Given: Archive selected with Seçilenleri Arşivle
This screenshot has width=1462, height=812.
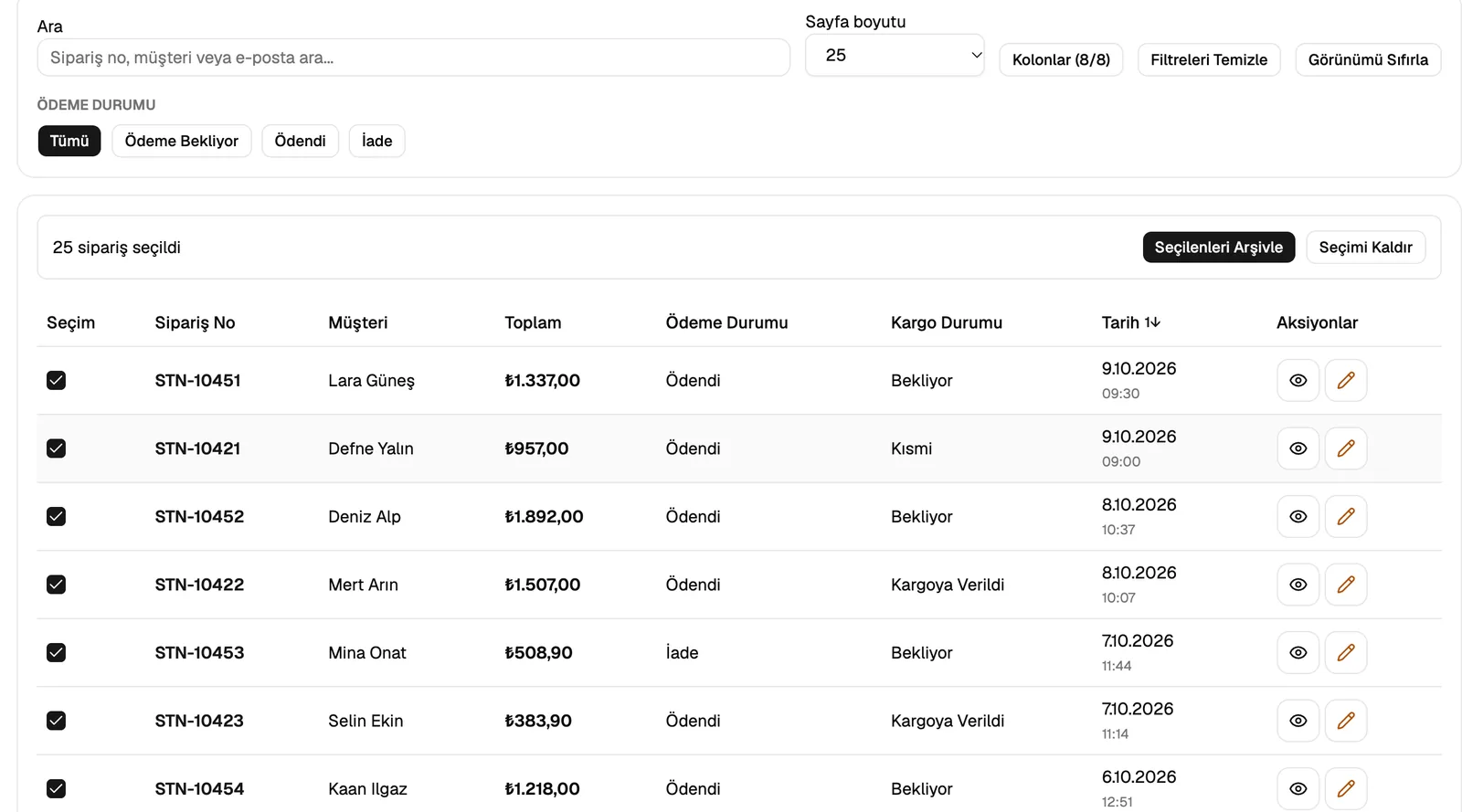Looking at the screenshot, I should pyautogui.click(x=1218, y=248).
